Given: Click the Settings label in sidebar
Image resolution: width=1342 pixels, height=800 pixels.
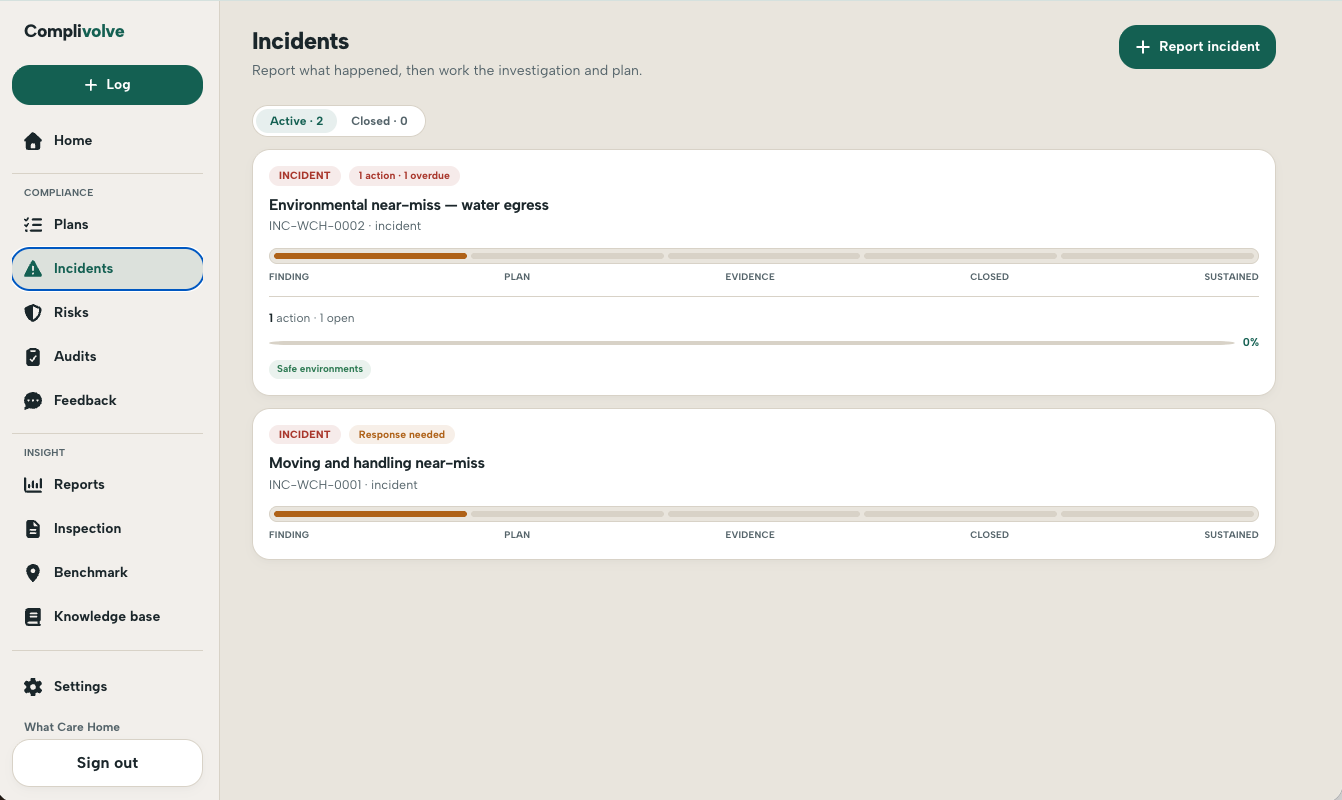Looking at the screenshot, I should 80,687.
